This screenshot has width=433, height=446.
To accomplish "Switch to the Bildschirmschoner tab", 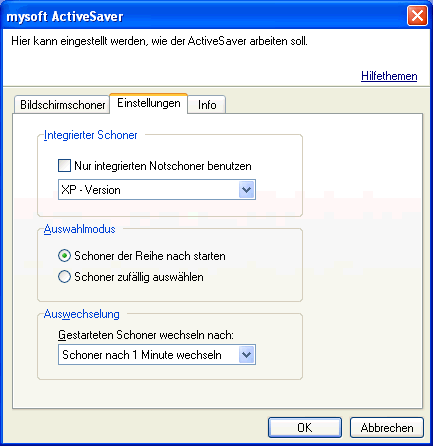I will click(62, 105).
